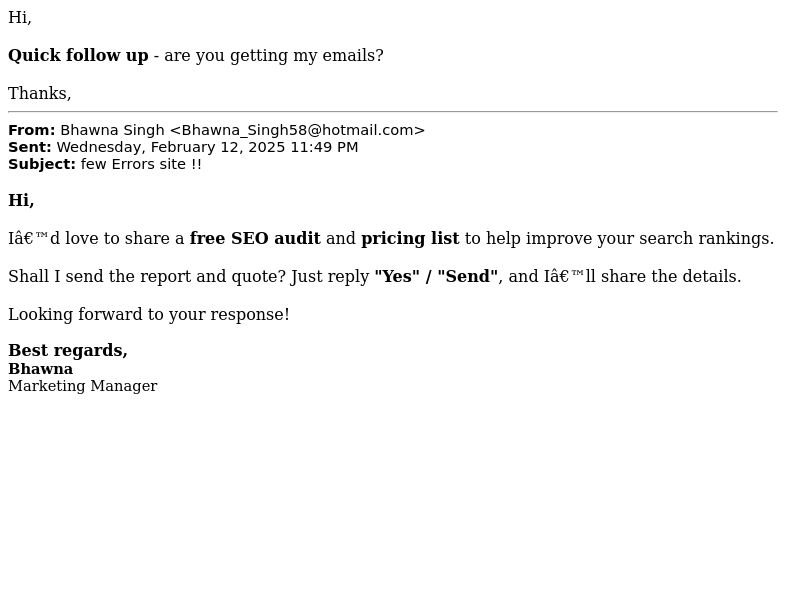
Task: Click the 'Subject:' header label
Action: [x=42, y=164]
